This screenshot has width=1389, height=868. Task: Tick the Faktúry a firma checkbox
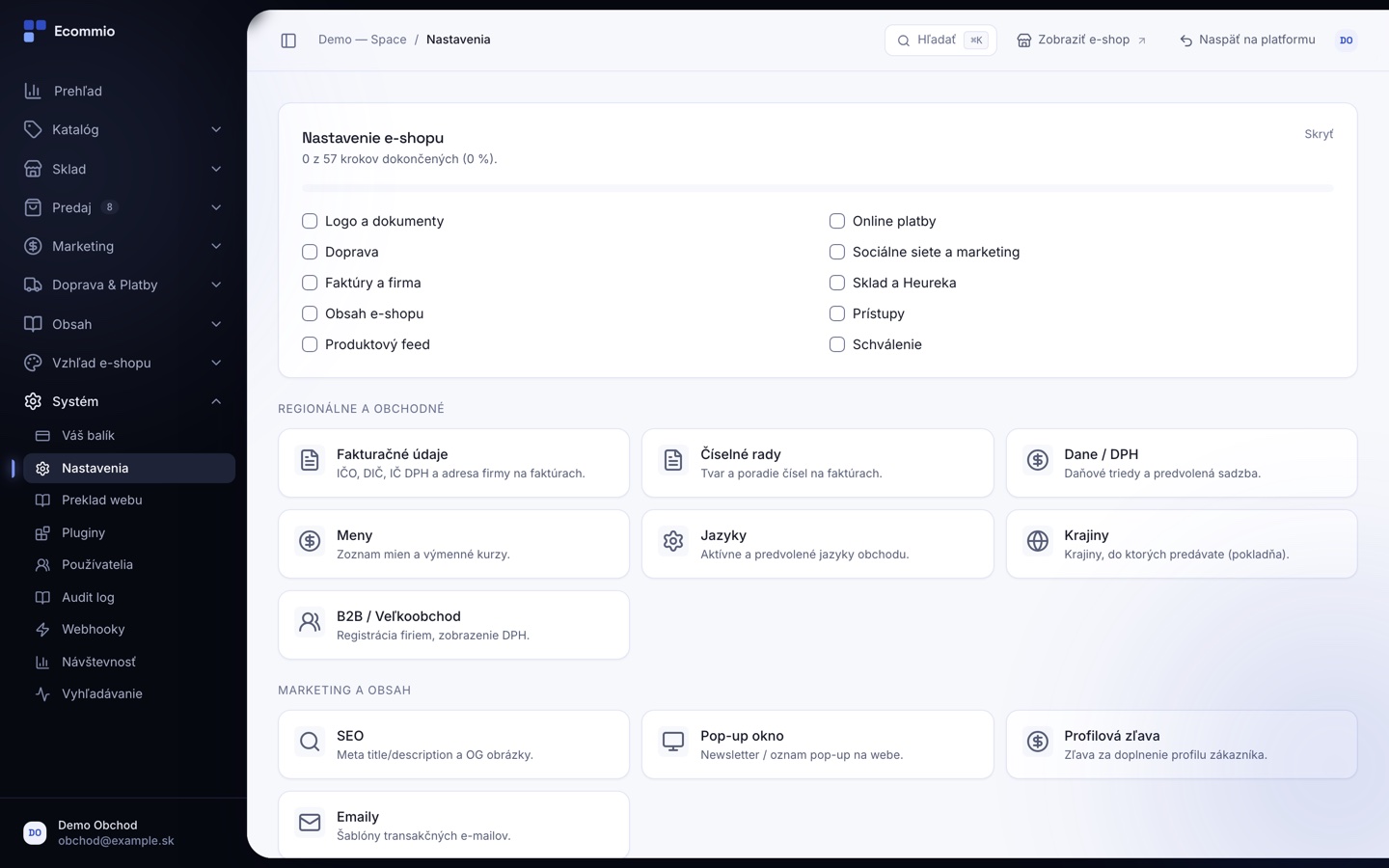point(310,283)
